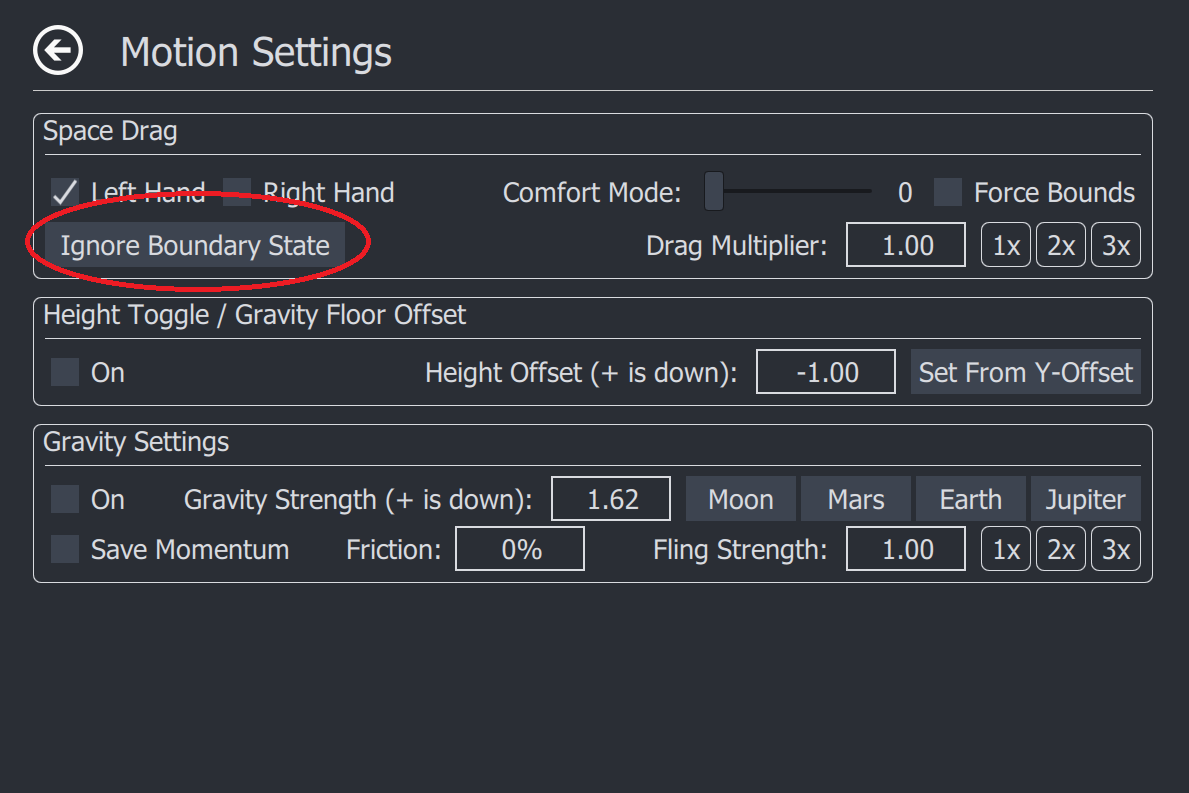Toggle the Left Hand checkbox
Viewport: 1189px width, 793px height.
click(64, 193)
